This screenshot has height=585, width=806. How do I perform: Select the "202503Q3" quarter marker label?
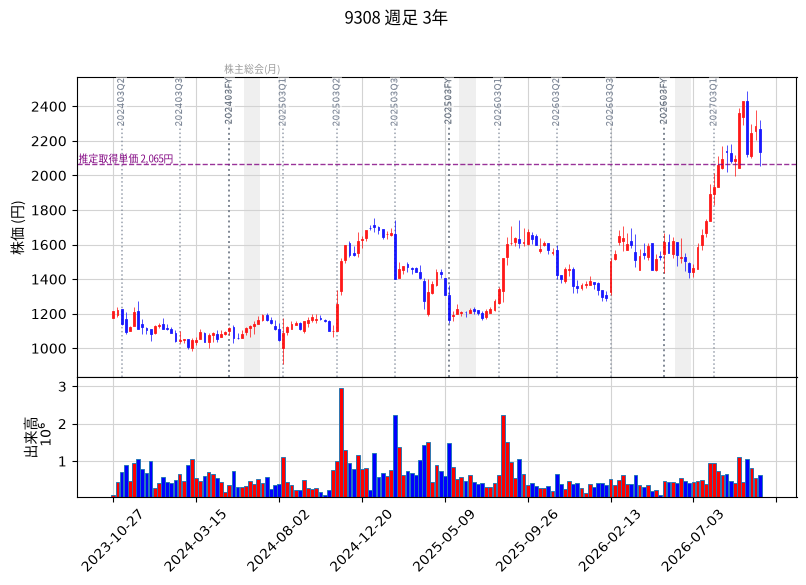(394, 102)
